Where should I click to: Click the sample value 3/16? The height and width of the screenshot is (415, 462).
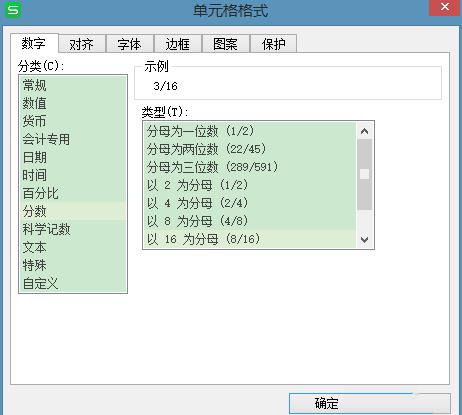click(165, 86)
